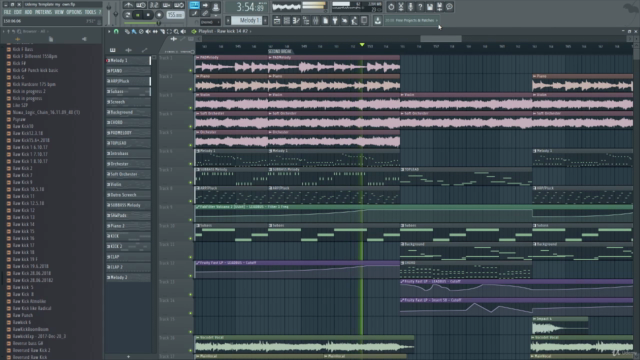Open the VIEW menu
This screenshot has width=640, height=360.
click(59, 12)
